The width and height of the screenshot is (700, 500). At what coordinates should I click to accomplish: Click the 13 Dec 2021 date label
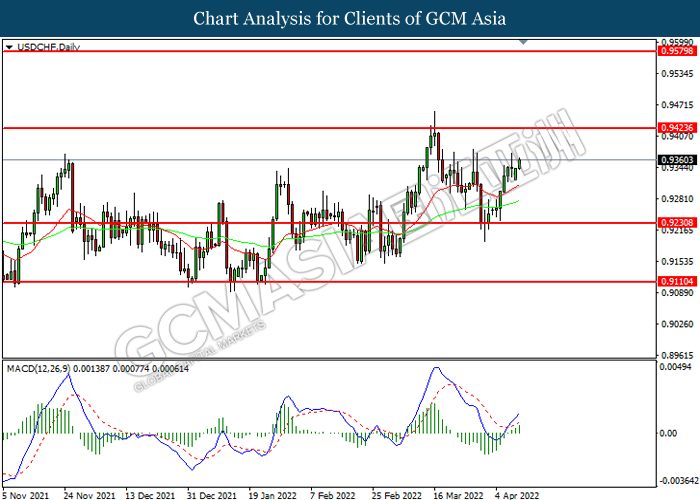pos(150,495)
